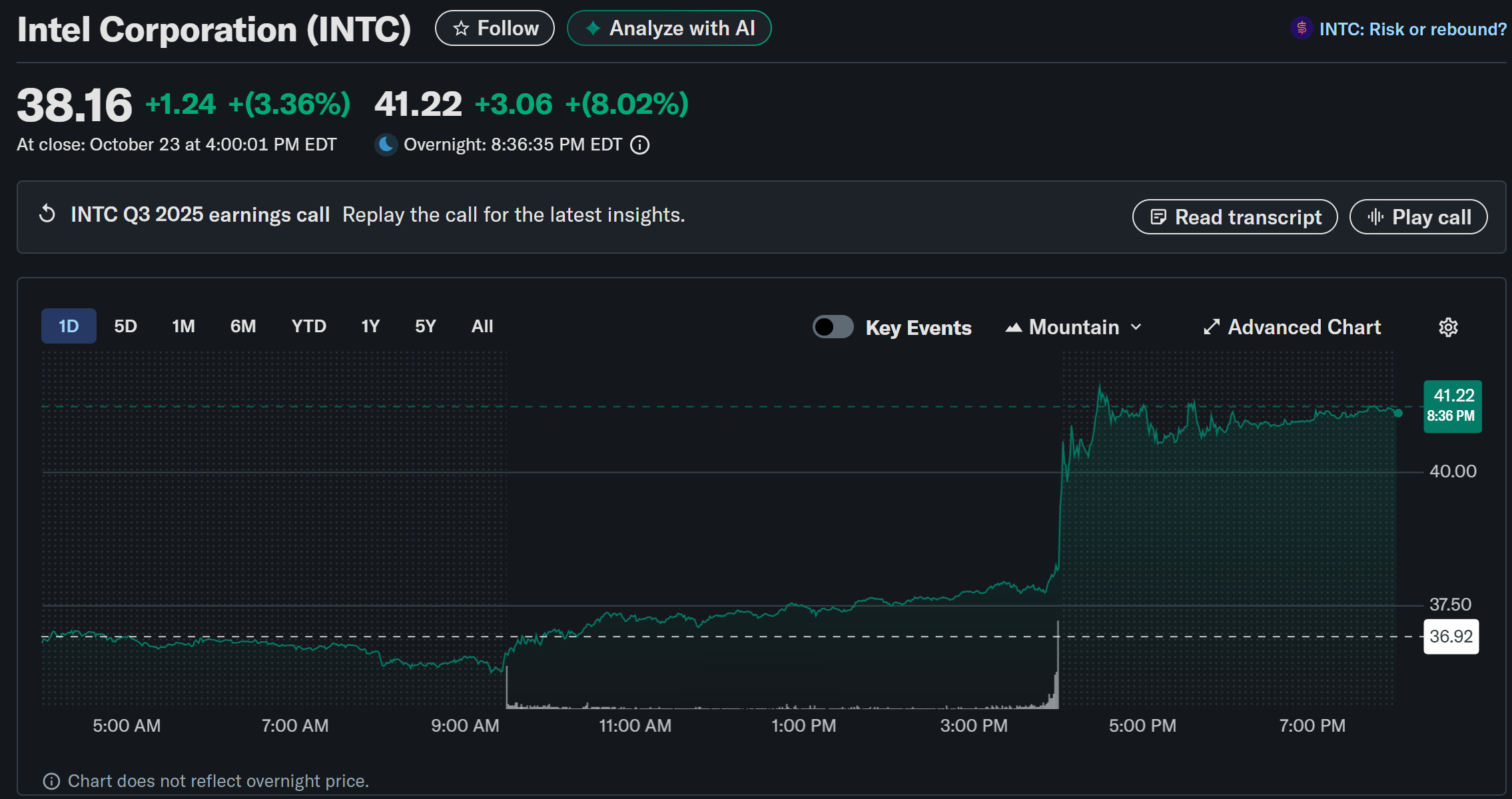
Task: Click the overnight info circle icon
Action: [x=640, y=144]
